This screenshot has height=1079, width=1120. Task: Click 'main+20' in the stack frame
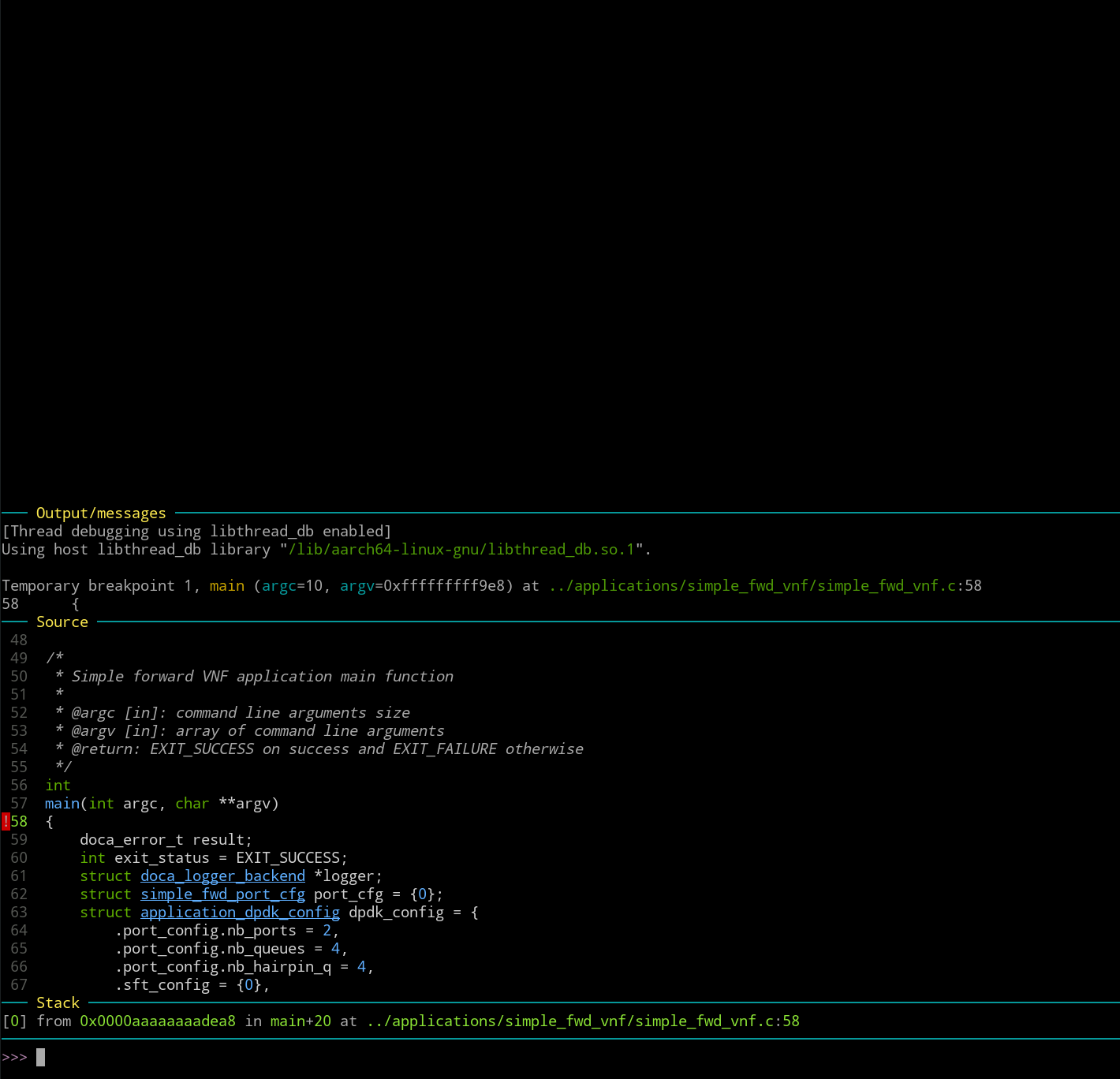point(301,1021)
